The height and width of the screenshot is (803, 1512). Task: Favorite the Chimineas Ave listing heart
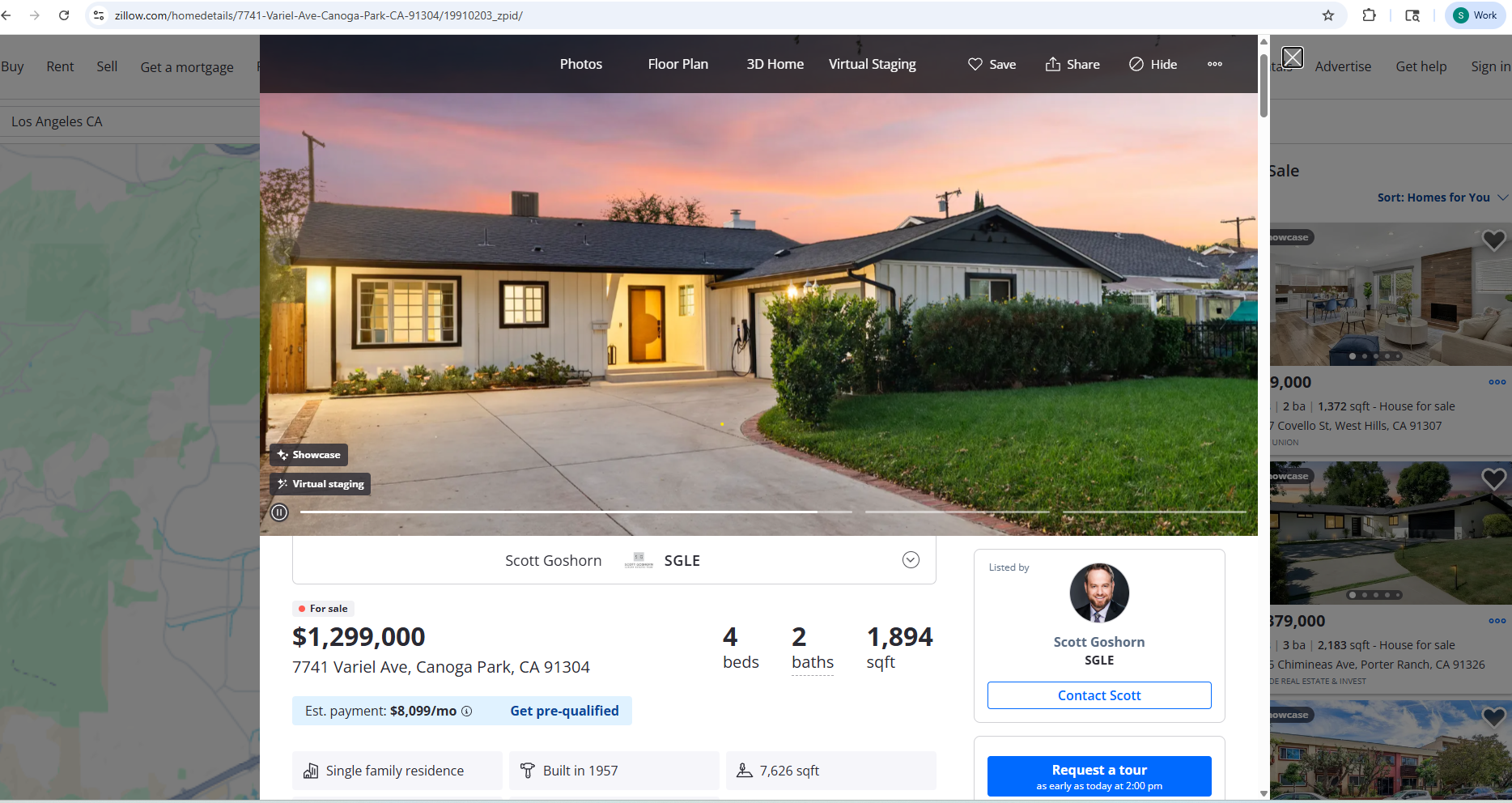pos(1493,479)
